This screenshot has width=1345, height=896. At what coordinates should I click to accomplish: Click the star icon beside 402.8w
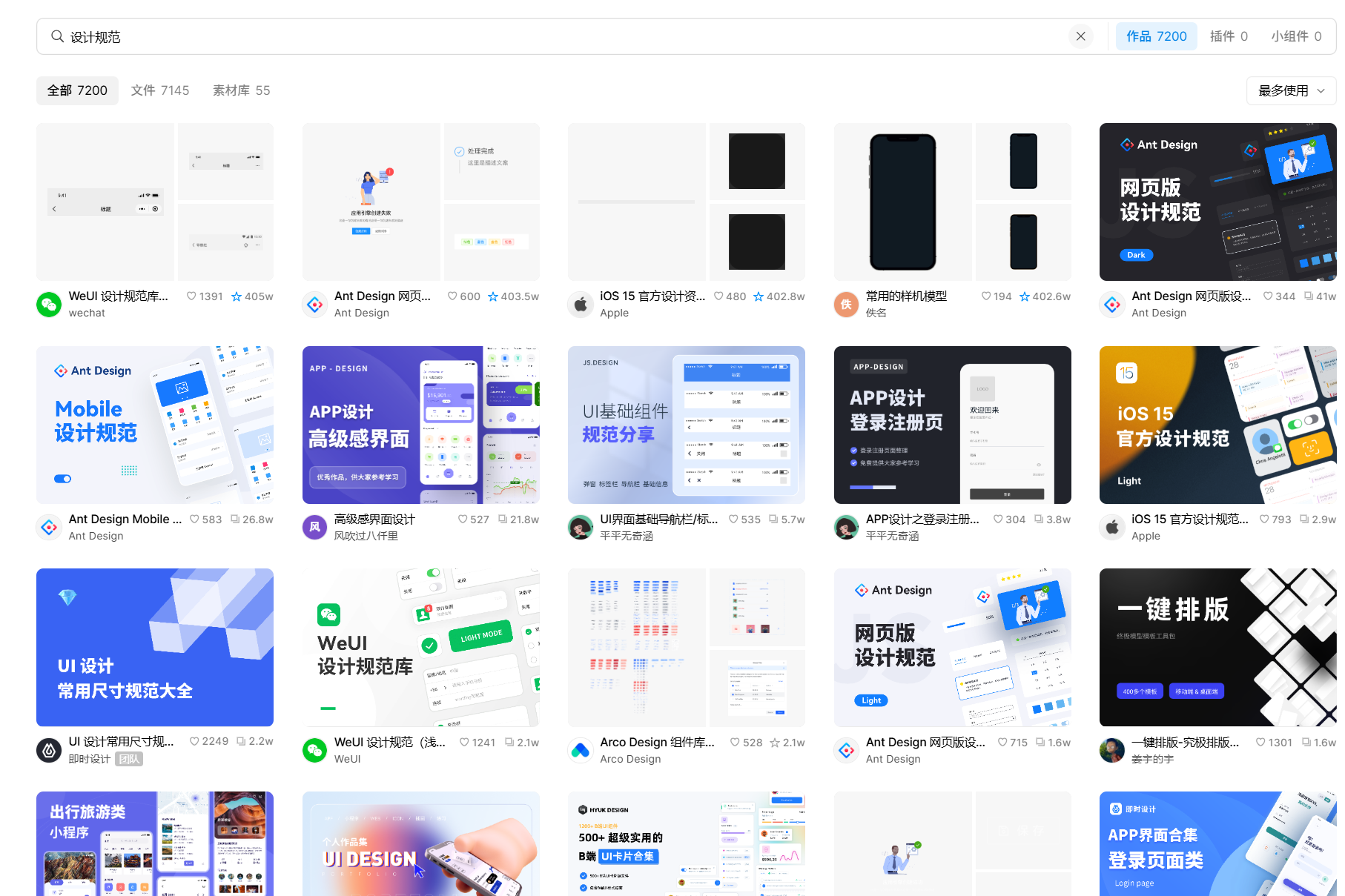point(759,296)
